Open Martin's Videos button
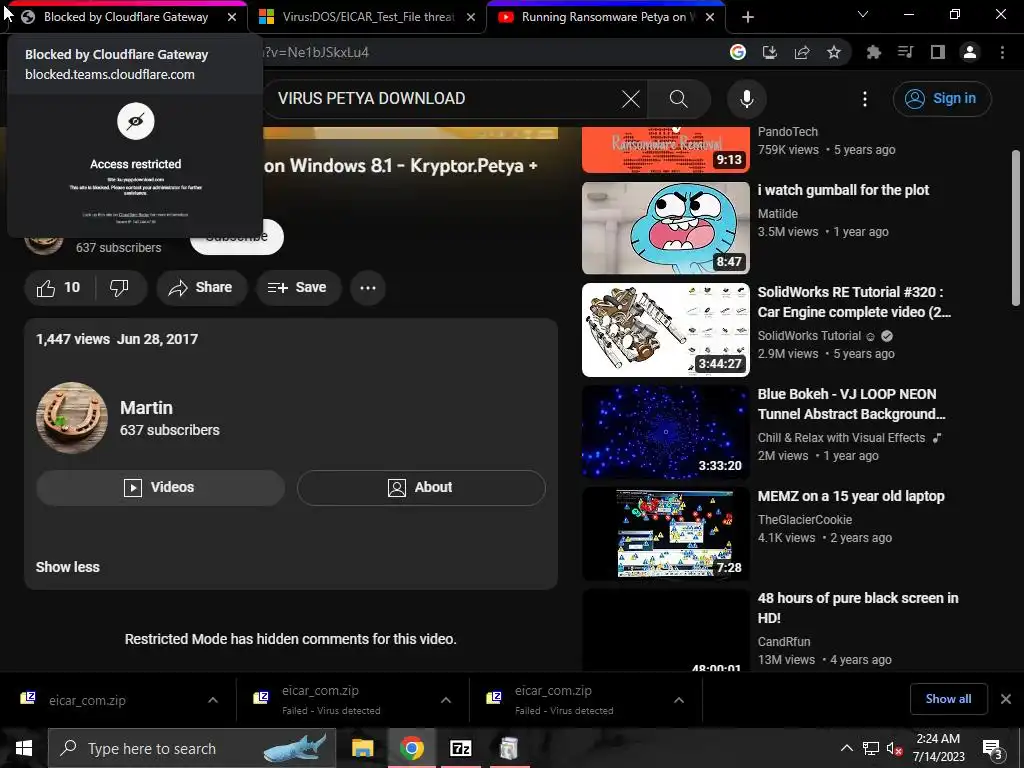The image size is (1024, 768). (160, 487)
